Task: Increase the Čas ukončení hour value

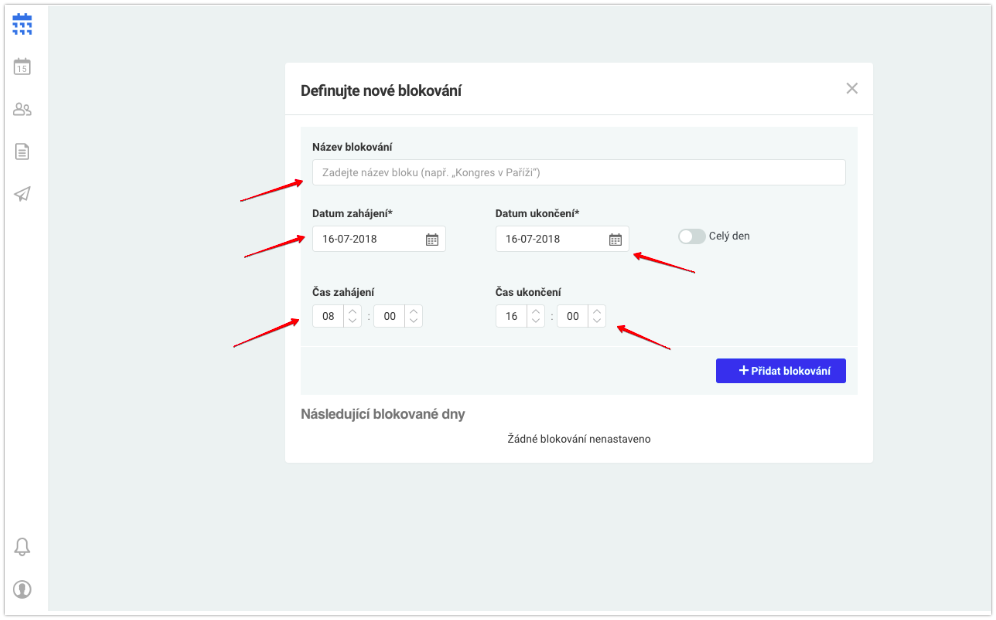Action: coord(536,311)
